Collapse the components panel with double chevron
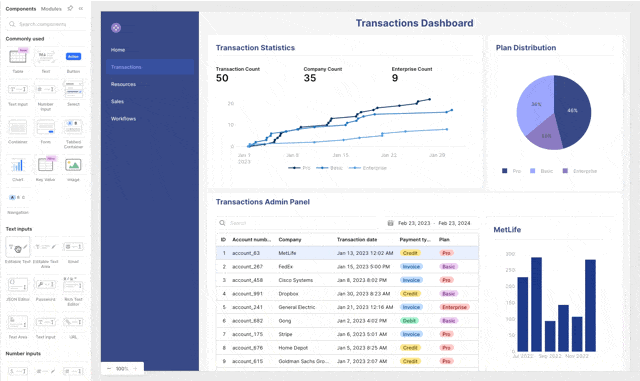640x381 pixels. click(x=81, y=8)
